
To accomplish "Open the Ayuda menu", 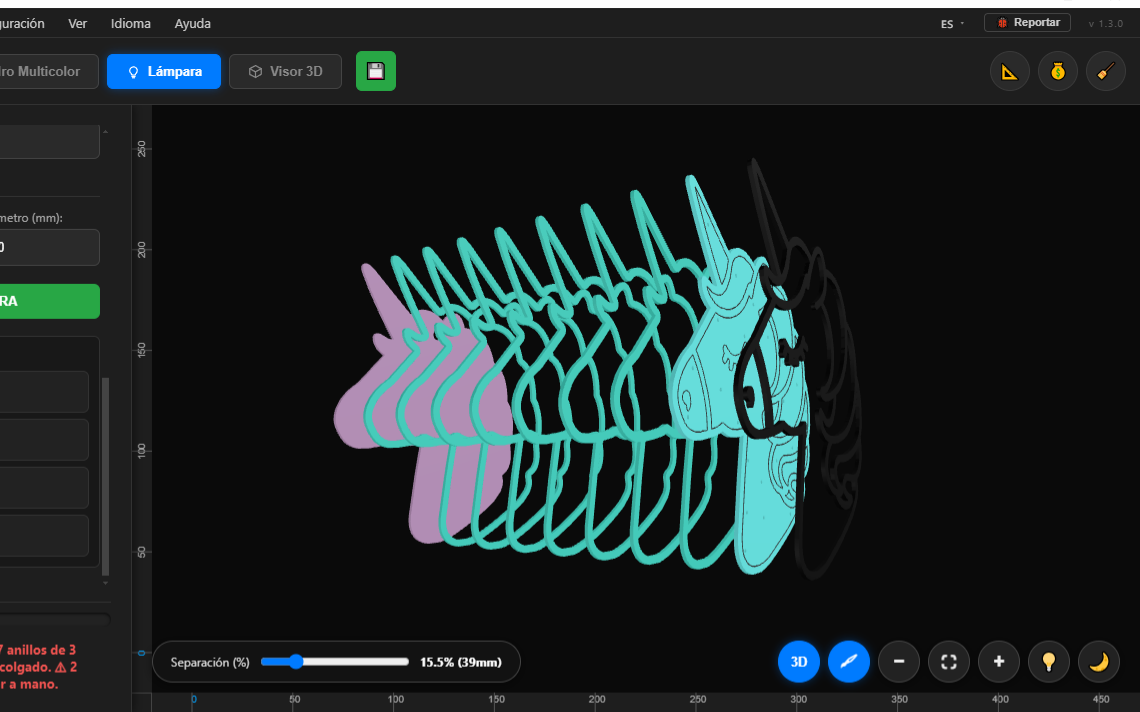I will (x=193, y=23).
